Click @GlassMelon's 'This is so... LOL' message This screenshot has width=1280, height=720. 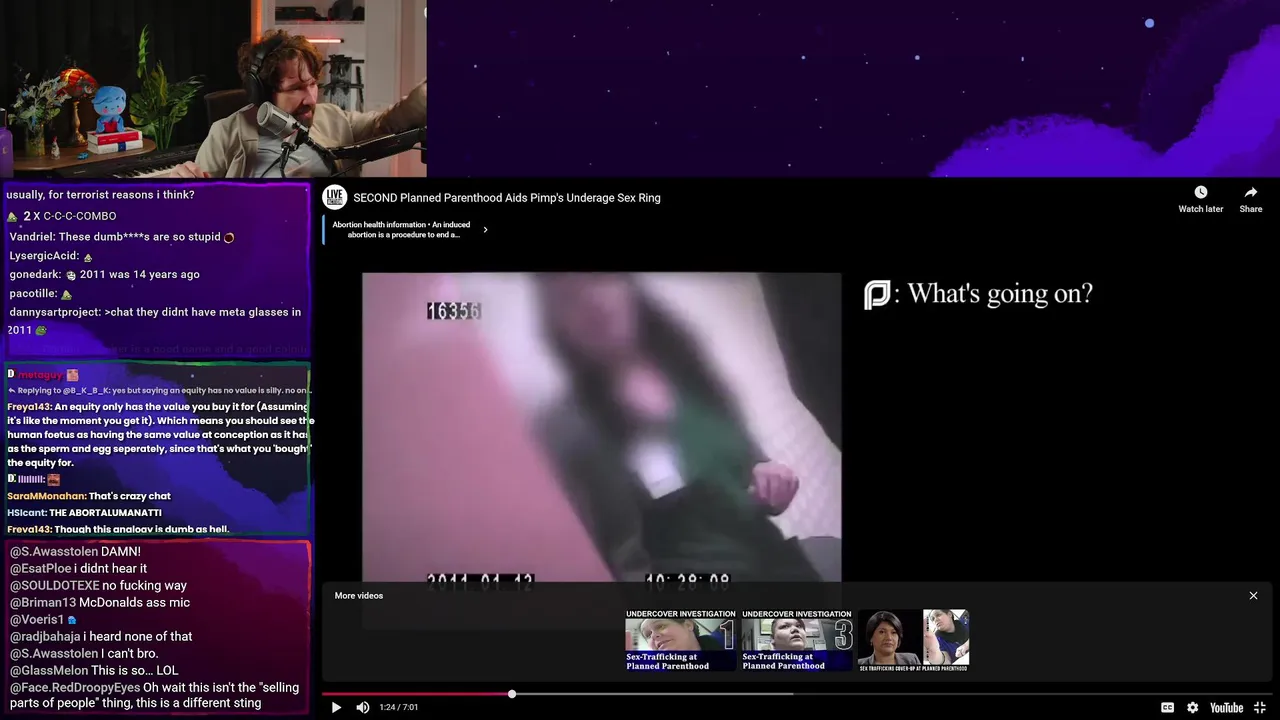(x=94, y=670)
